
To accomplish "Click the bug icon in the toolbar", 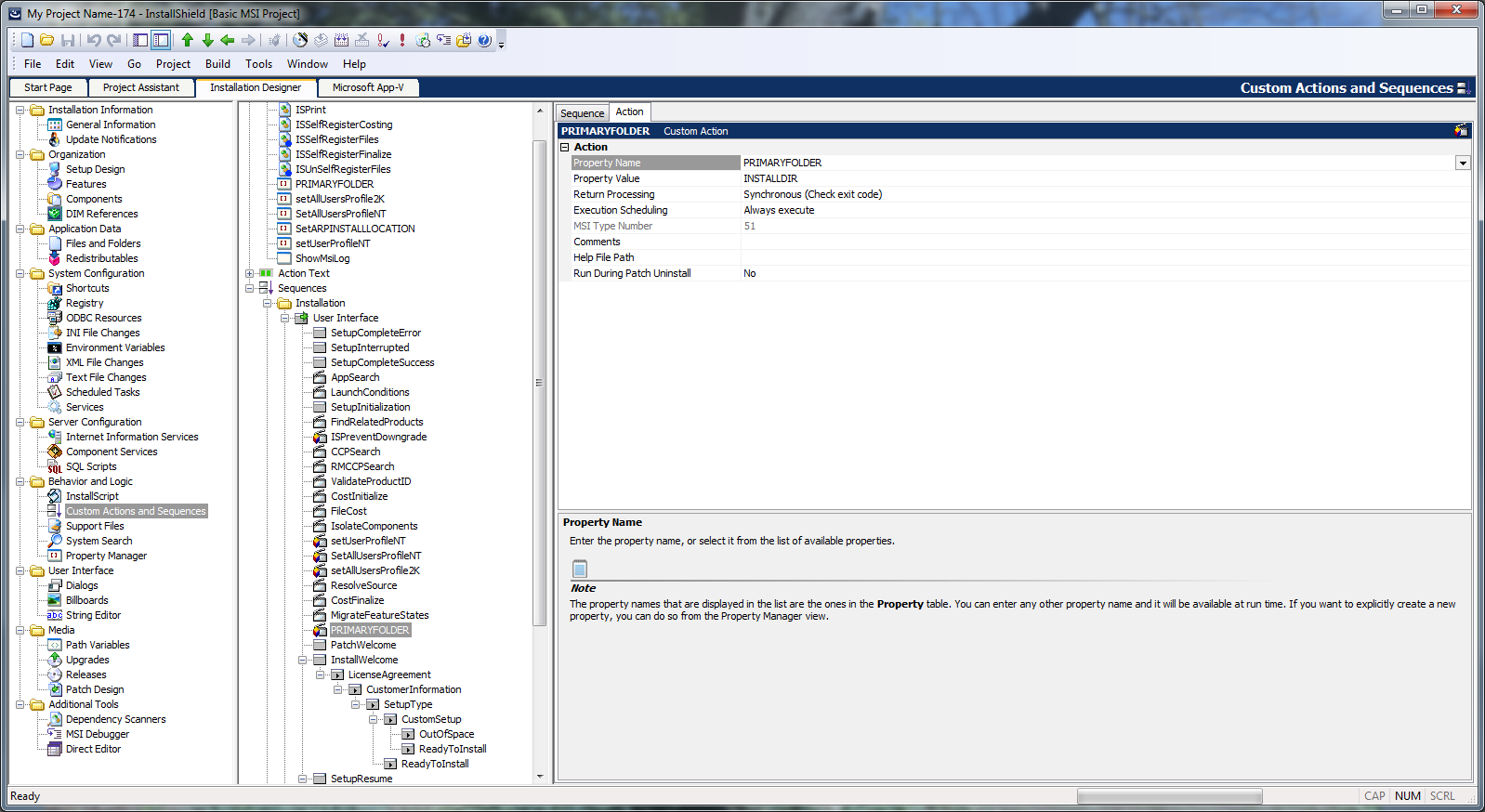I will (274, 40).
